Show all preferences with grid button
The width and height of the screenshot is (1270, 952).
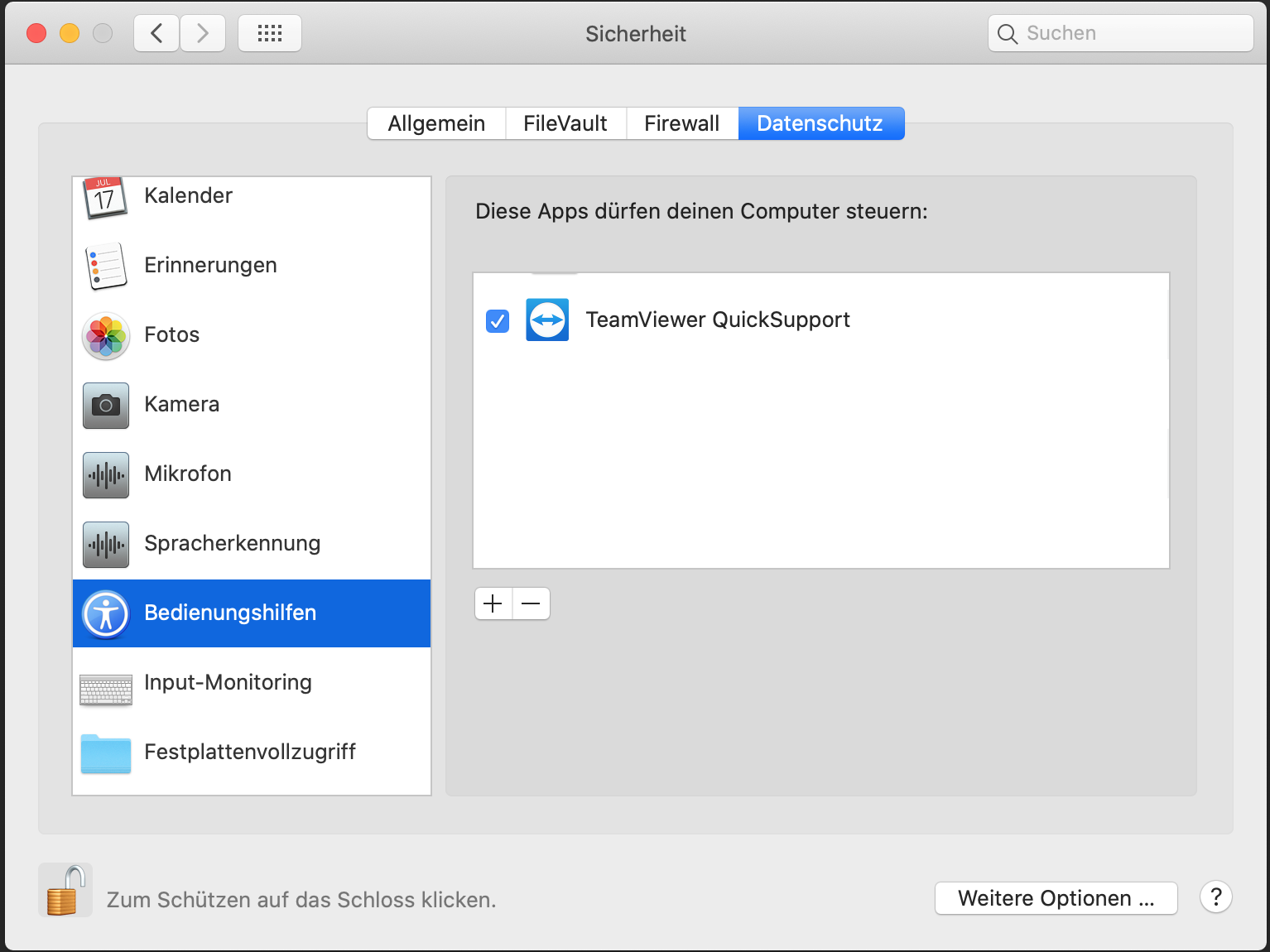270,33
